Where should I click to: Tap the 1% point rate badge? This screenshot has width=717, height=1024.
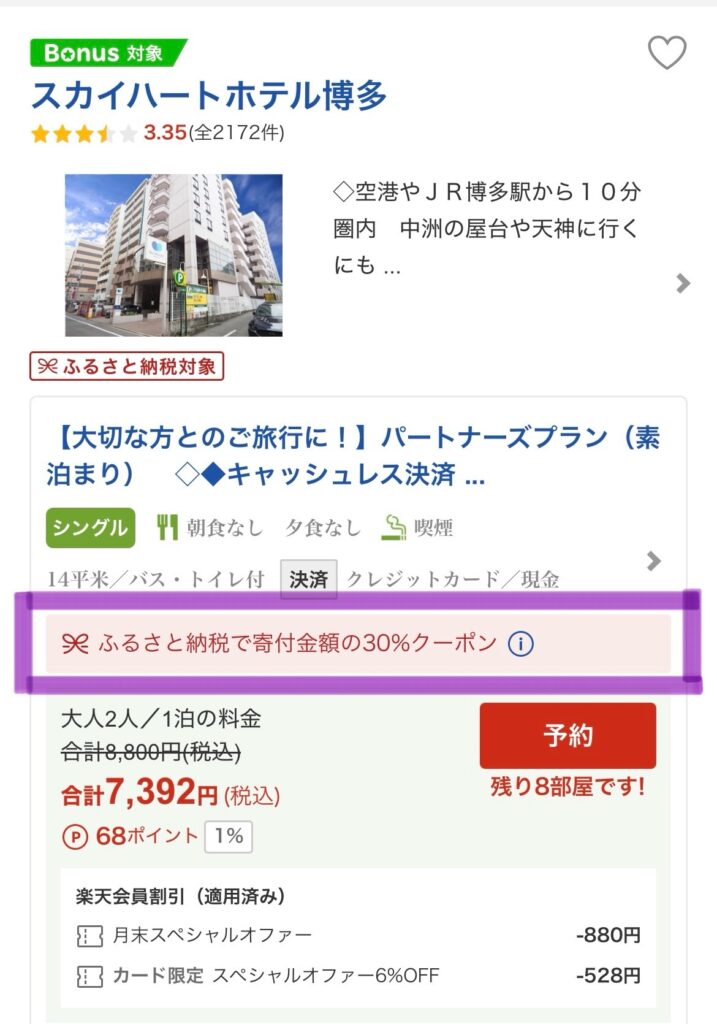click(x=229, y=836)
